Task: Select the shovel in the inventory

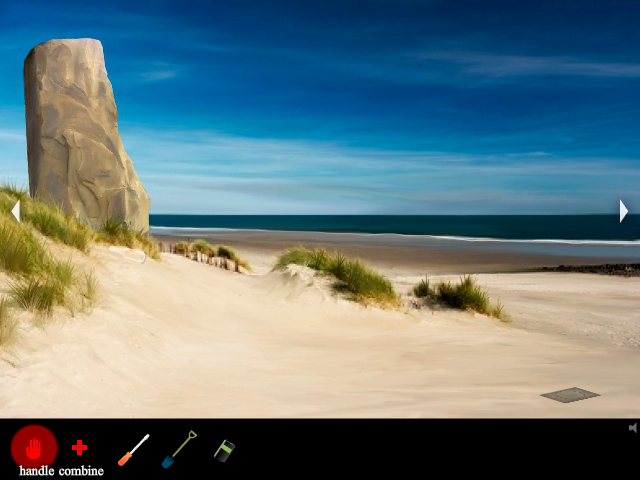Action: pos(179,449)
